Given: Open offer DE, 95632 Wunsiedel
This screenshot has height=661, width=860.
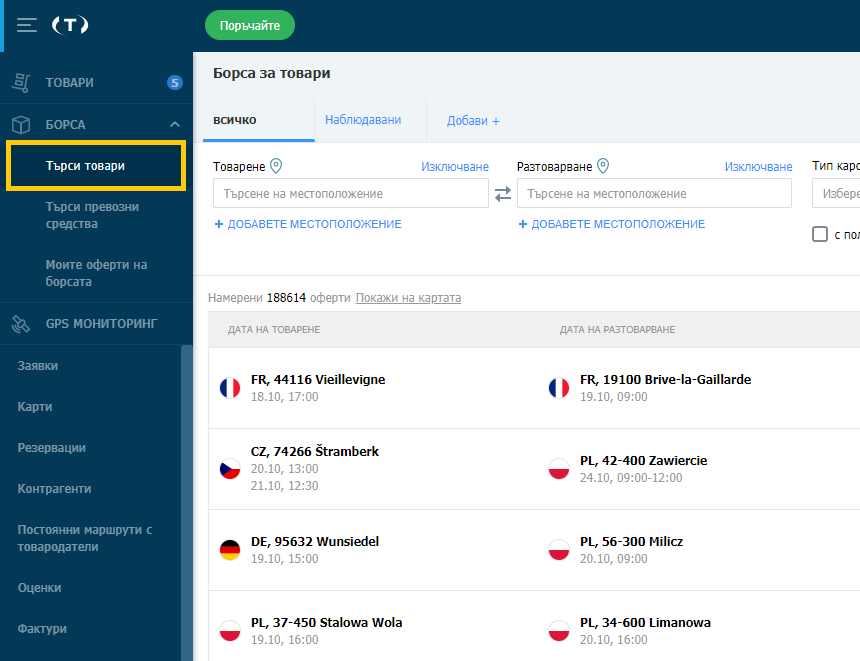Looking at the screenshot, I should pyautogui.click(x=315, y=541).
